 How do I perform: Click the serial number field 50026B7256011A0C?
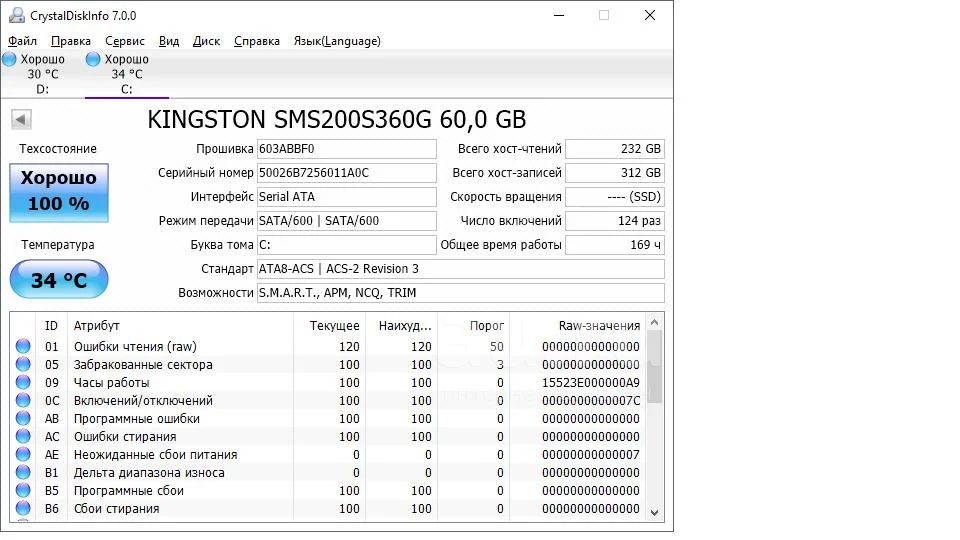click(x=347, y=173)
